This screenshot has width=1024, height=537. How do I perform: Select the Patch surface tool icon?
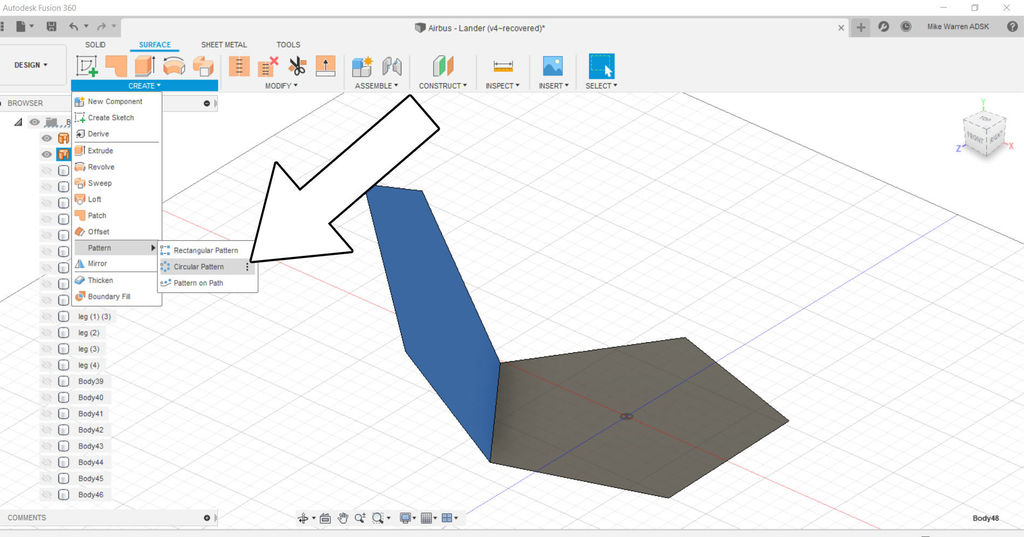[x=116, y=66]
